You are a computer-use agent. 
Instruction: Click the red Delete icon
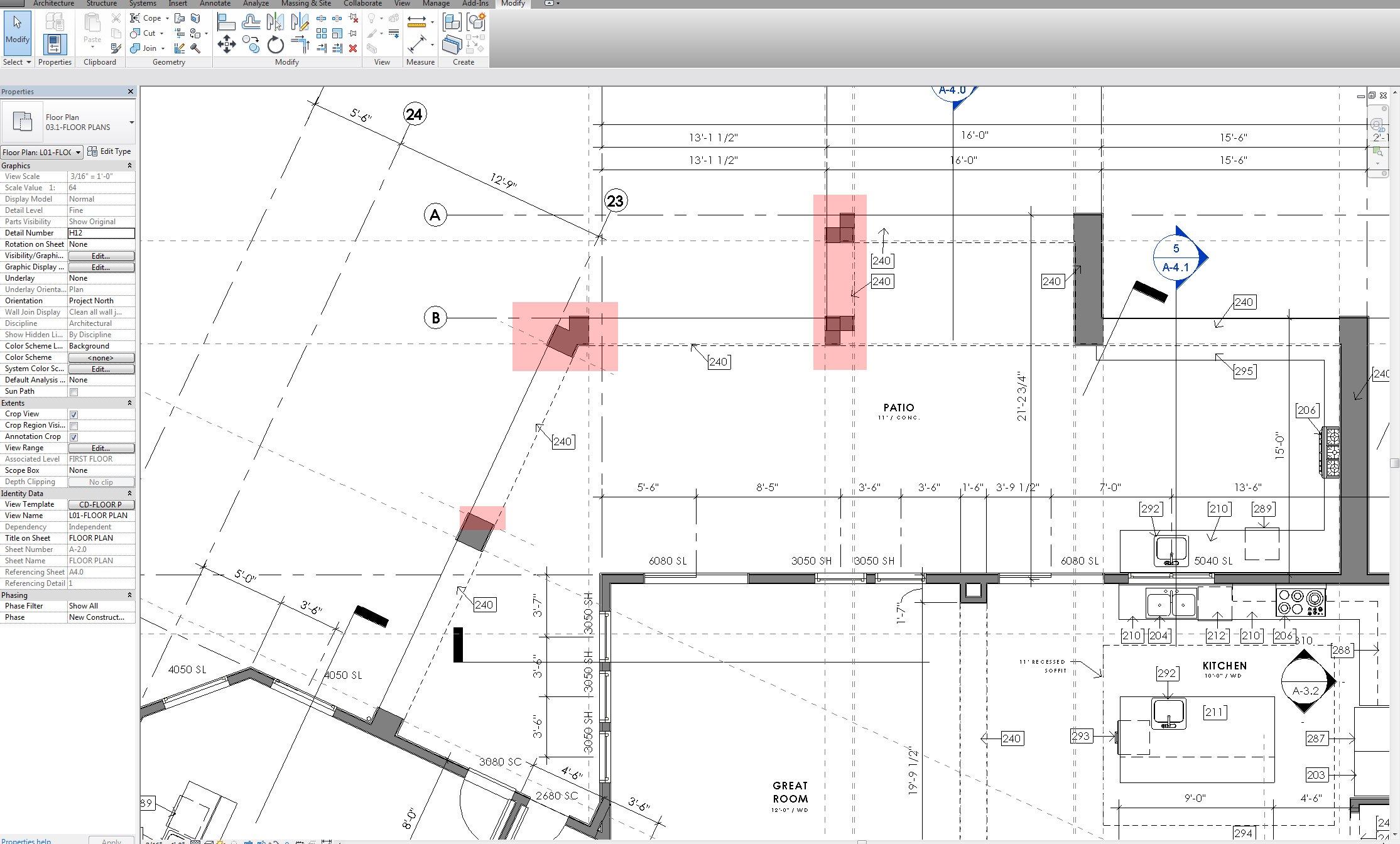(x=353, y=48)
